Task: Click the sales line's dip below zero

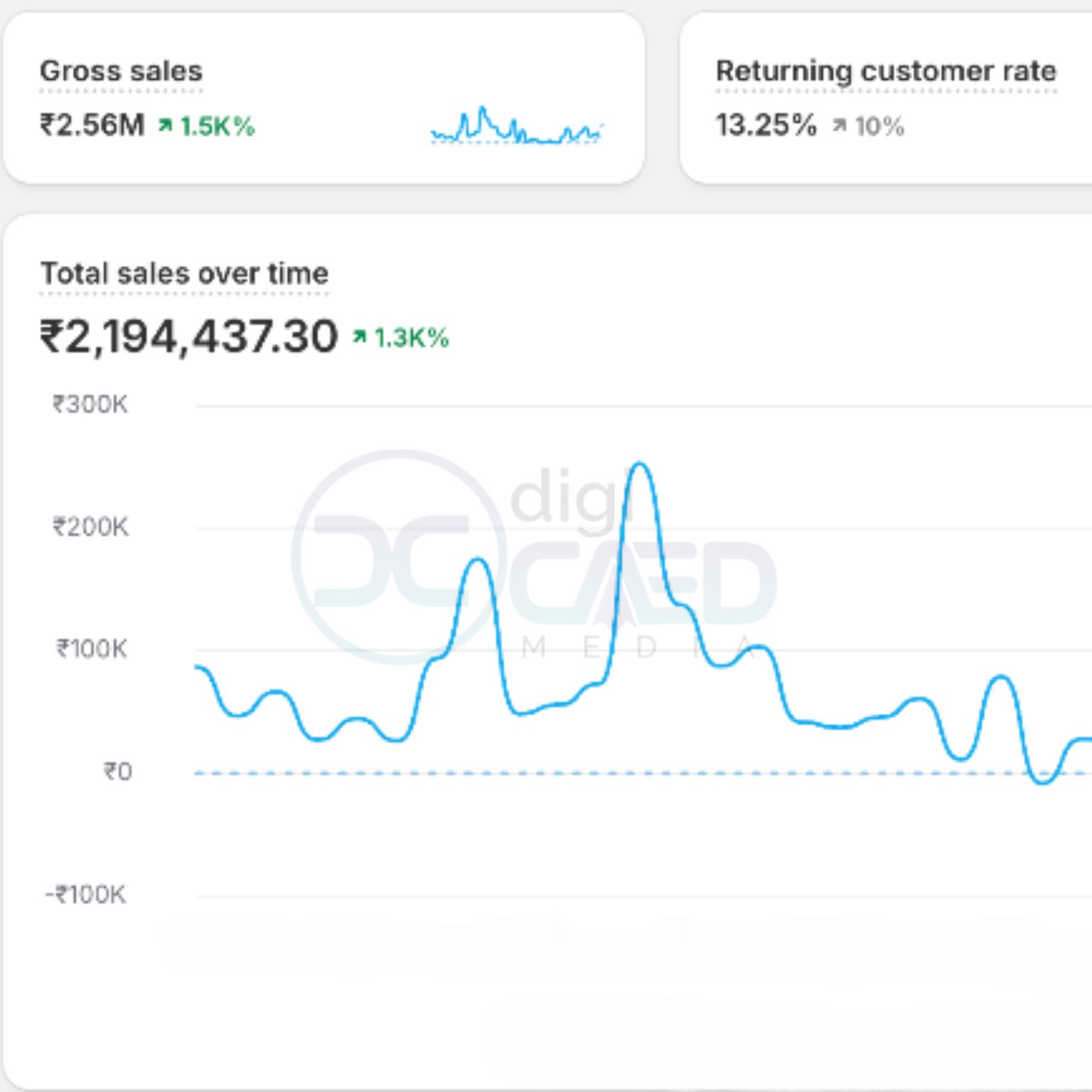Action: pos(1043,782)
